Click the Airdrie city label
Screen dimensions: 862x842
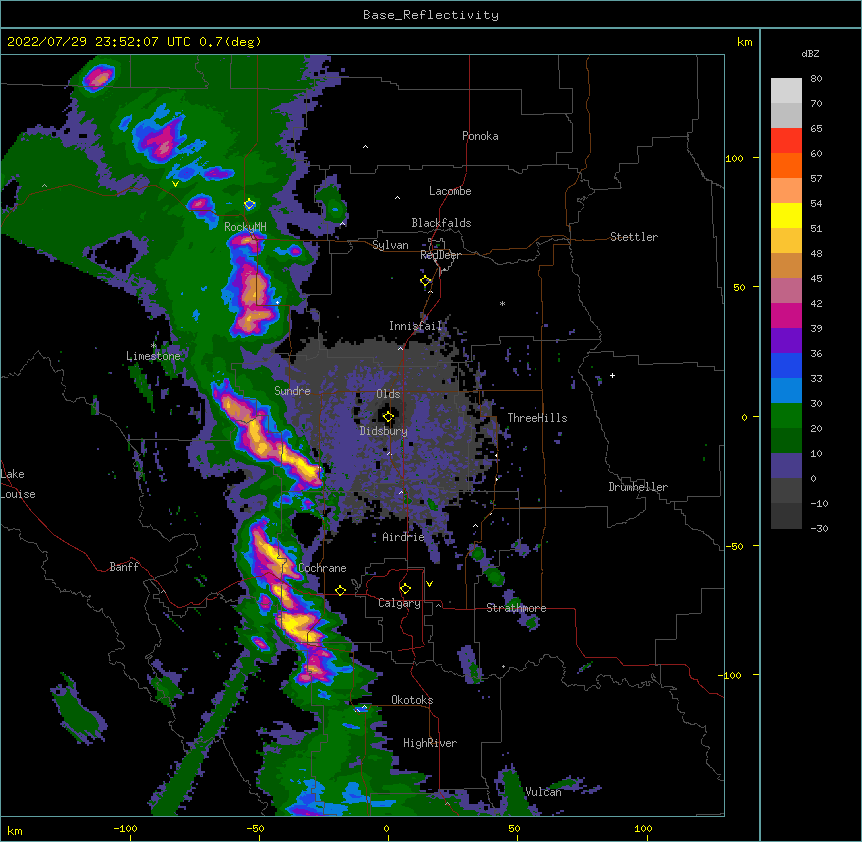[x=404, y=537]
